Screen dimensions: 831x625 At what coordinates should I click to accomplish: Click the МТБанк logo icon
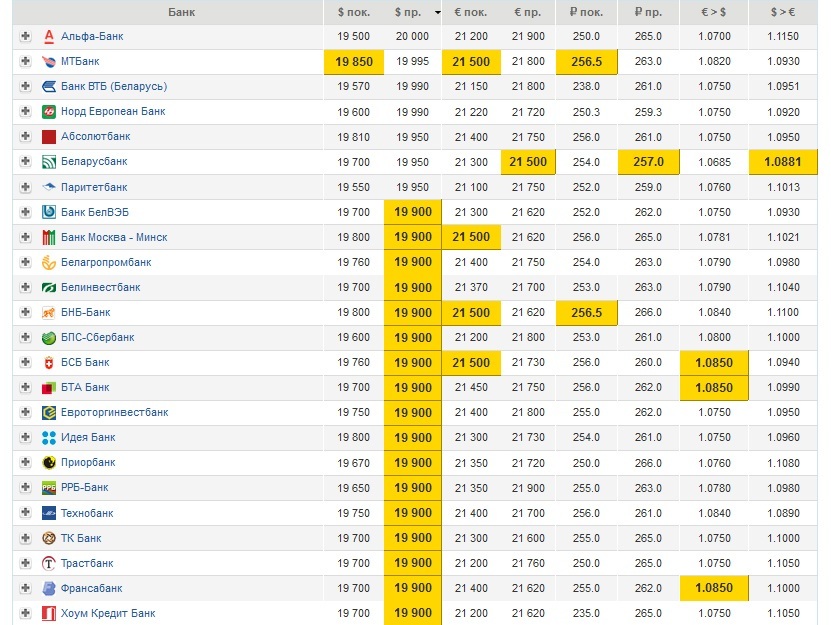coord(49,61)
